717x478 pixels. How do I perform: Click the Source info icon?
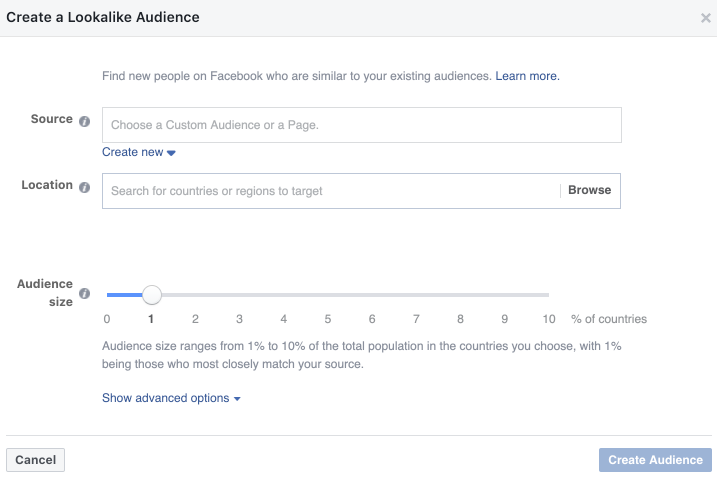[84, 120]
